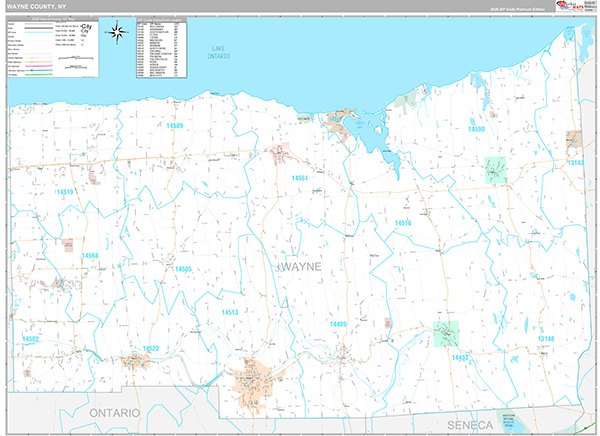The width and height of the screenshot is (600, 436).
Task: Click '2026 ZIP Code Premium Edition' text
Action: click(517, 9)
